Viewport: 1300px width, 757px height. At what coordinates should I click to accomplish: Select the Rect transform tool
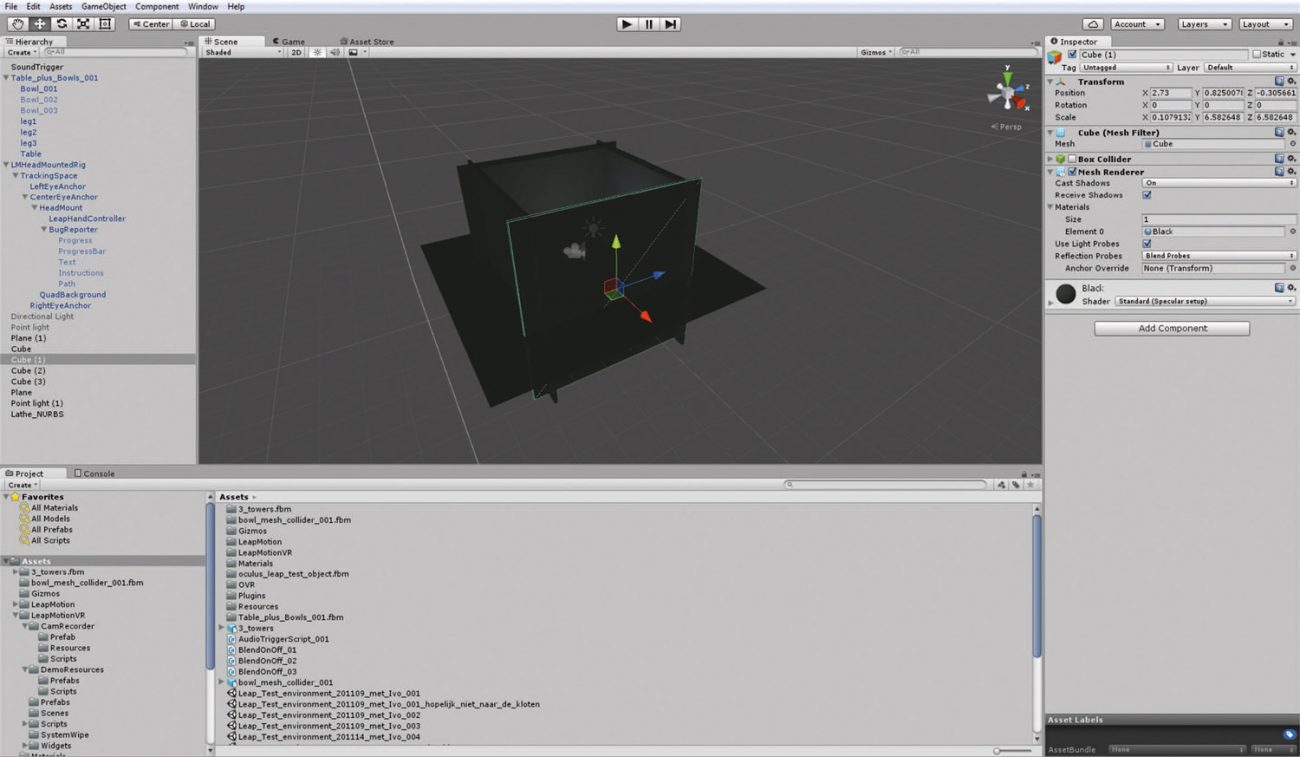pyautogui.click(x=105, y=24)
